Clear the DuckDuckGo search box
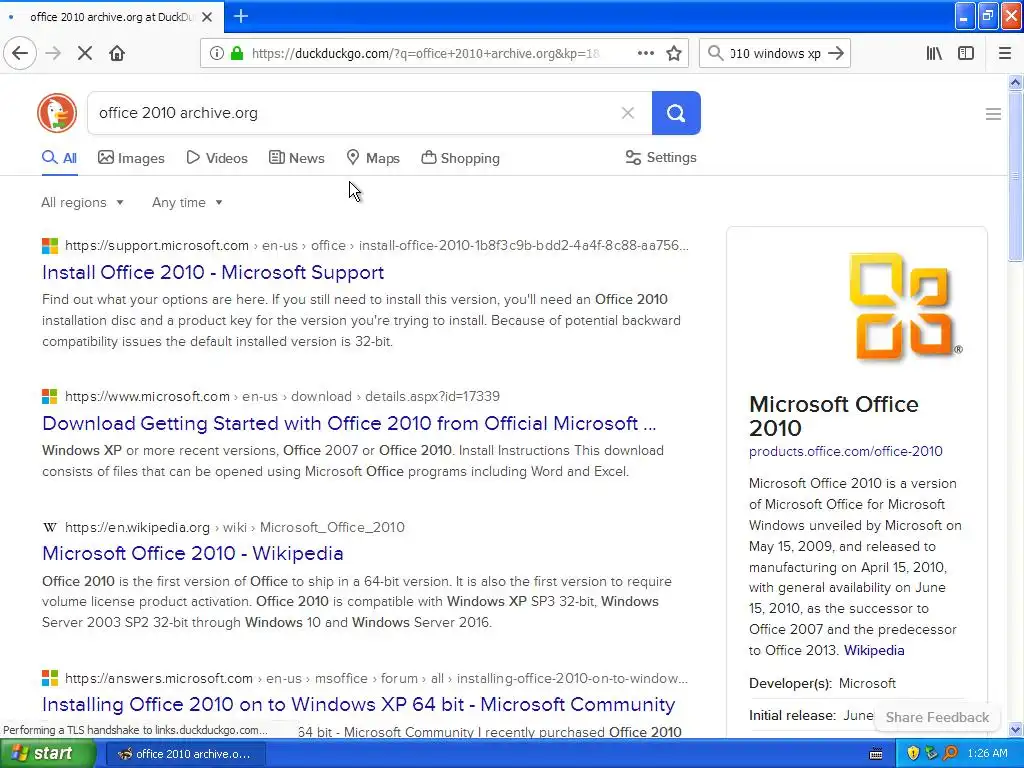Image resolution: width=1024 pixels, height=768 pixels. [x=628, y=113]
